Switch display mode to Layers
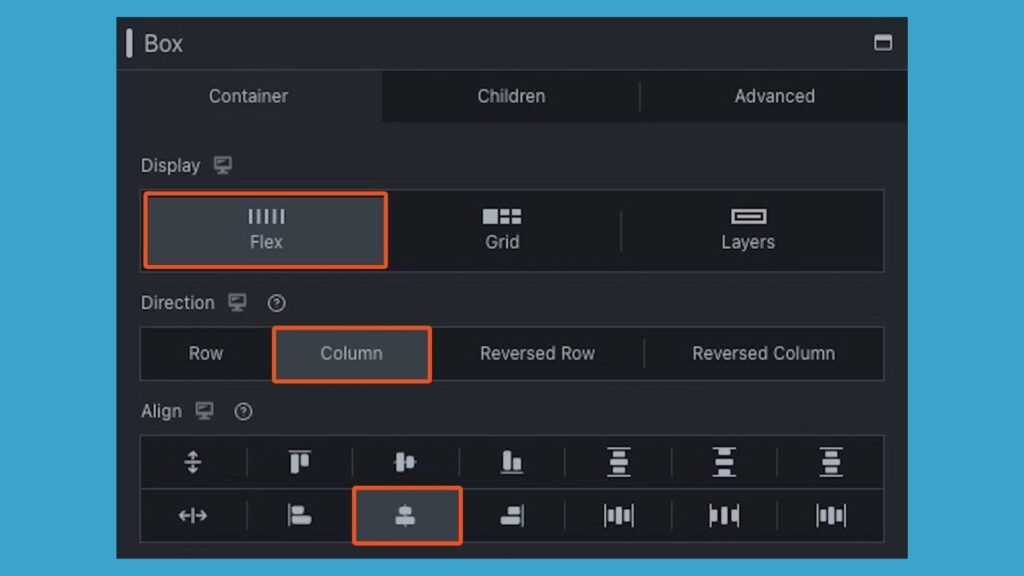This screenshot has height=576, width=1024. [748, 230]
